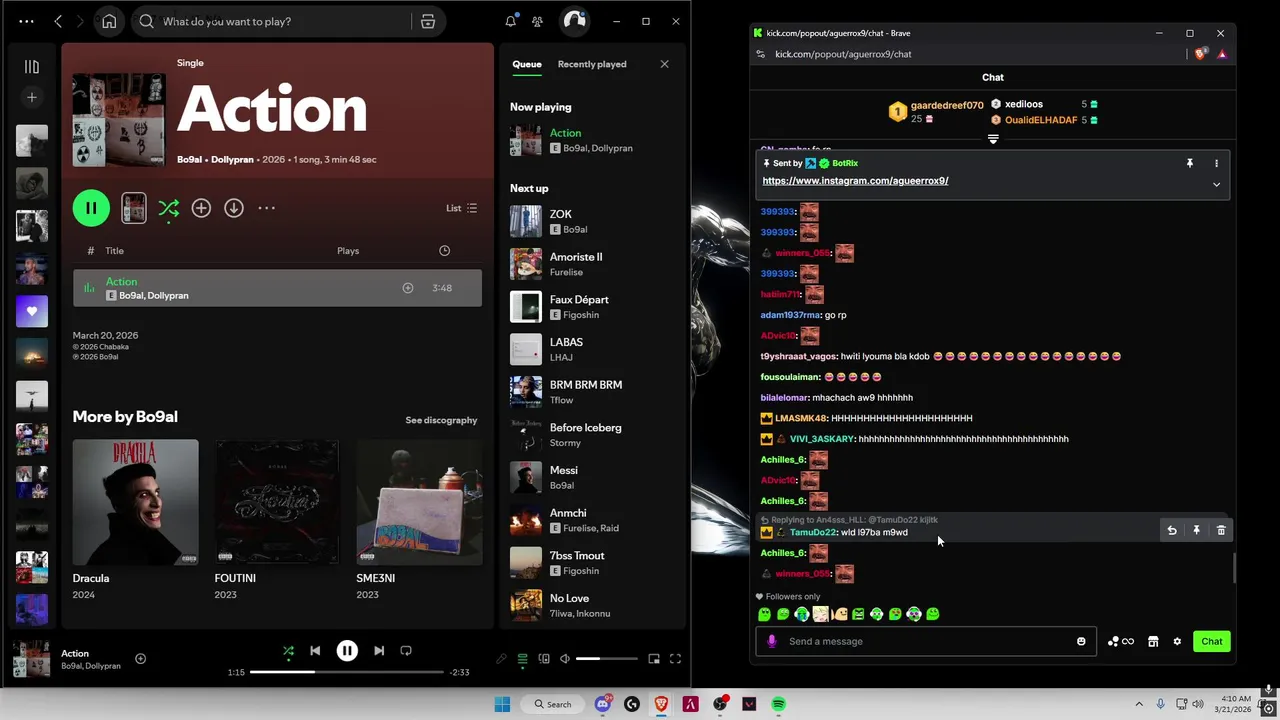Enter Spotify full screen mode

676,659
